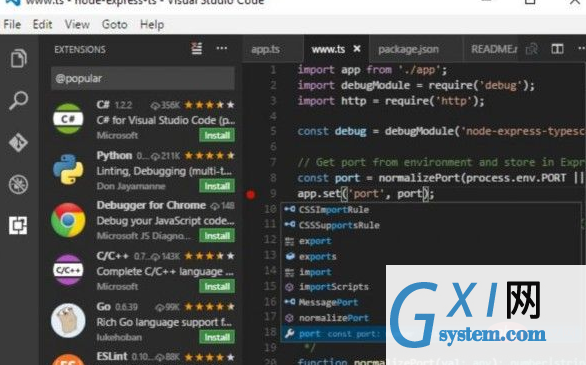The image size is (586, 365).
Task: Select normalizePort autocomplete suggestion
Action: click(x=333, y=318)
